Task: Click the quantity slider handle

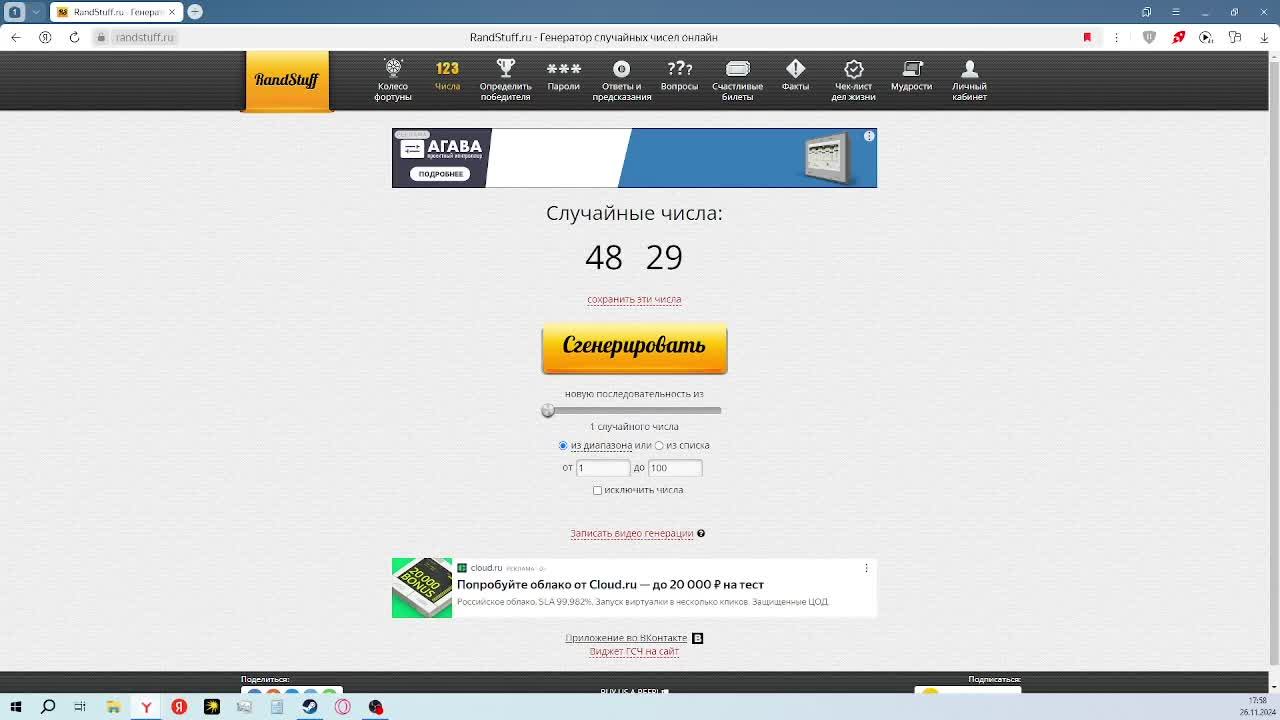Action: pyautogui.click(x=548, y=411)
